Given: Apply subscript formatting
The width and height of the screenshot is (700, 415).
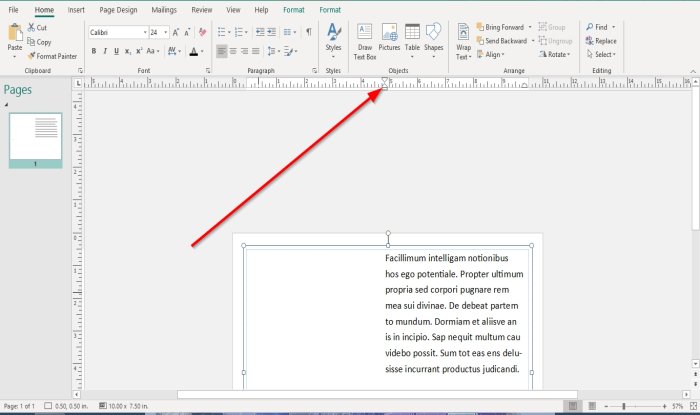Looking at the screenshot, I should [128, 51].
